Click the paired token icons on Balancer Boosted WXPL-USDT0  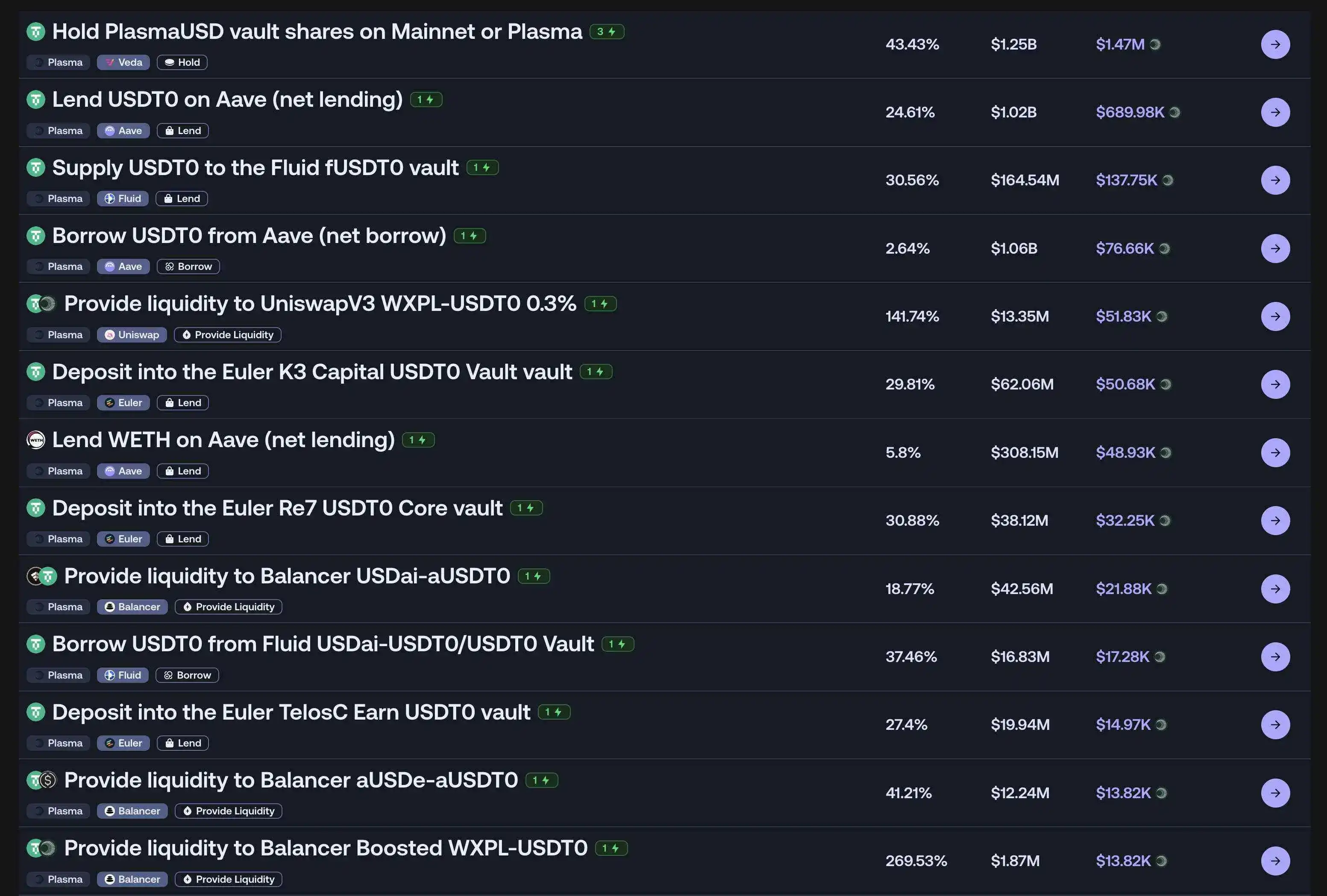pyautogui.click(x=43, y=848)
